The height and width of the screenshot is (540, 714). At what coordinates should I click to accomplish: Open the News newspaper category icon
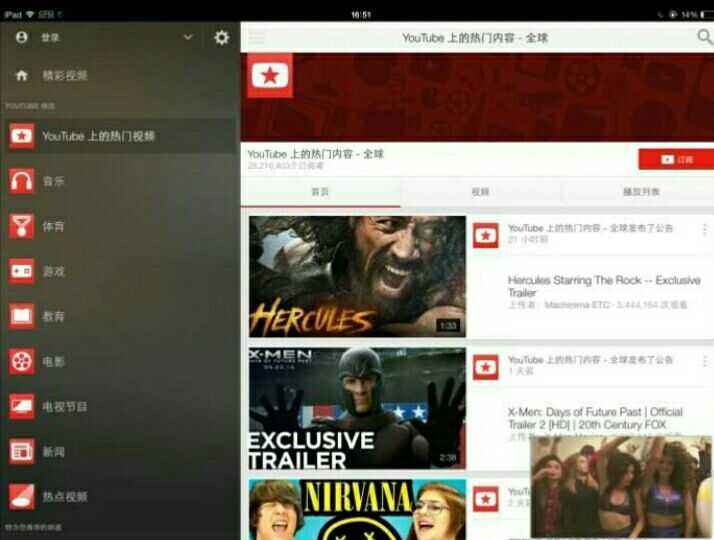tap(21, 451)
